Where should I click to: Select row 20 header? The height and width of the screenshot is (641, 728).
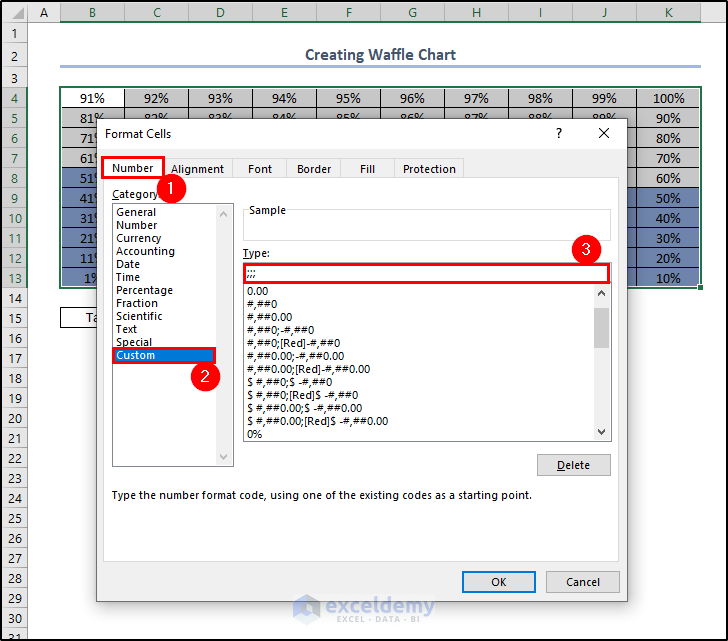point(14,419)
